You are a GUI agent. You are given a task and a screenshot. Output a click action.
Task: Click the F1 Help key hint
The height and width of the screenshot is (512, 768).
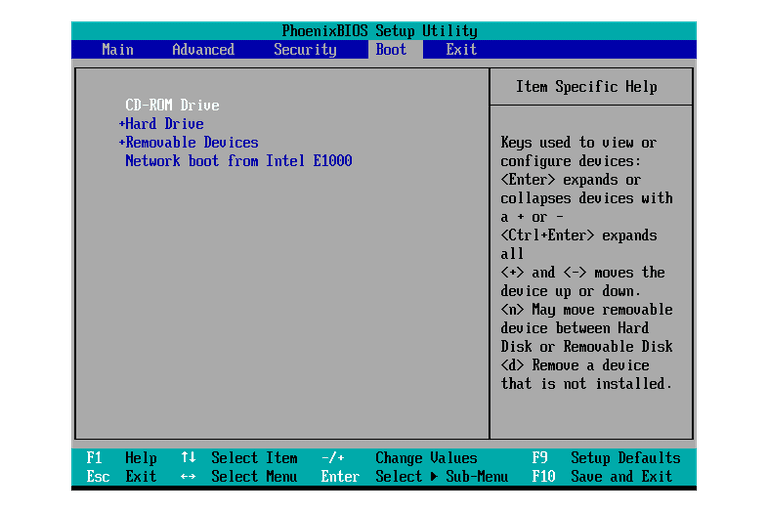coord(122,458)
